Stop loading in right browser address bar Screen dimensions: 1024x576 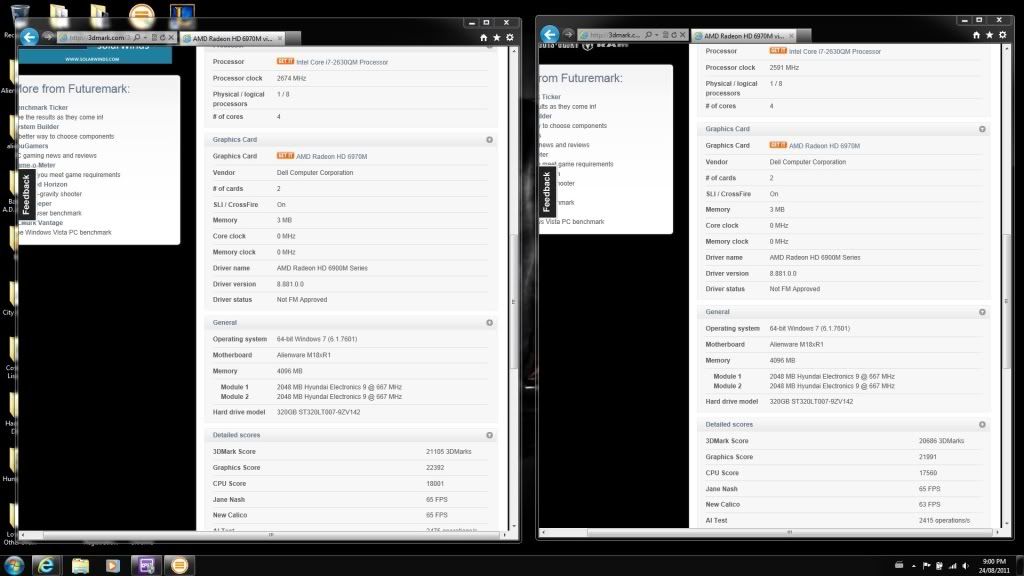pyautogui.click(x=682, y=35)
